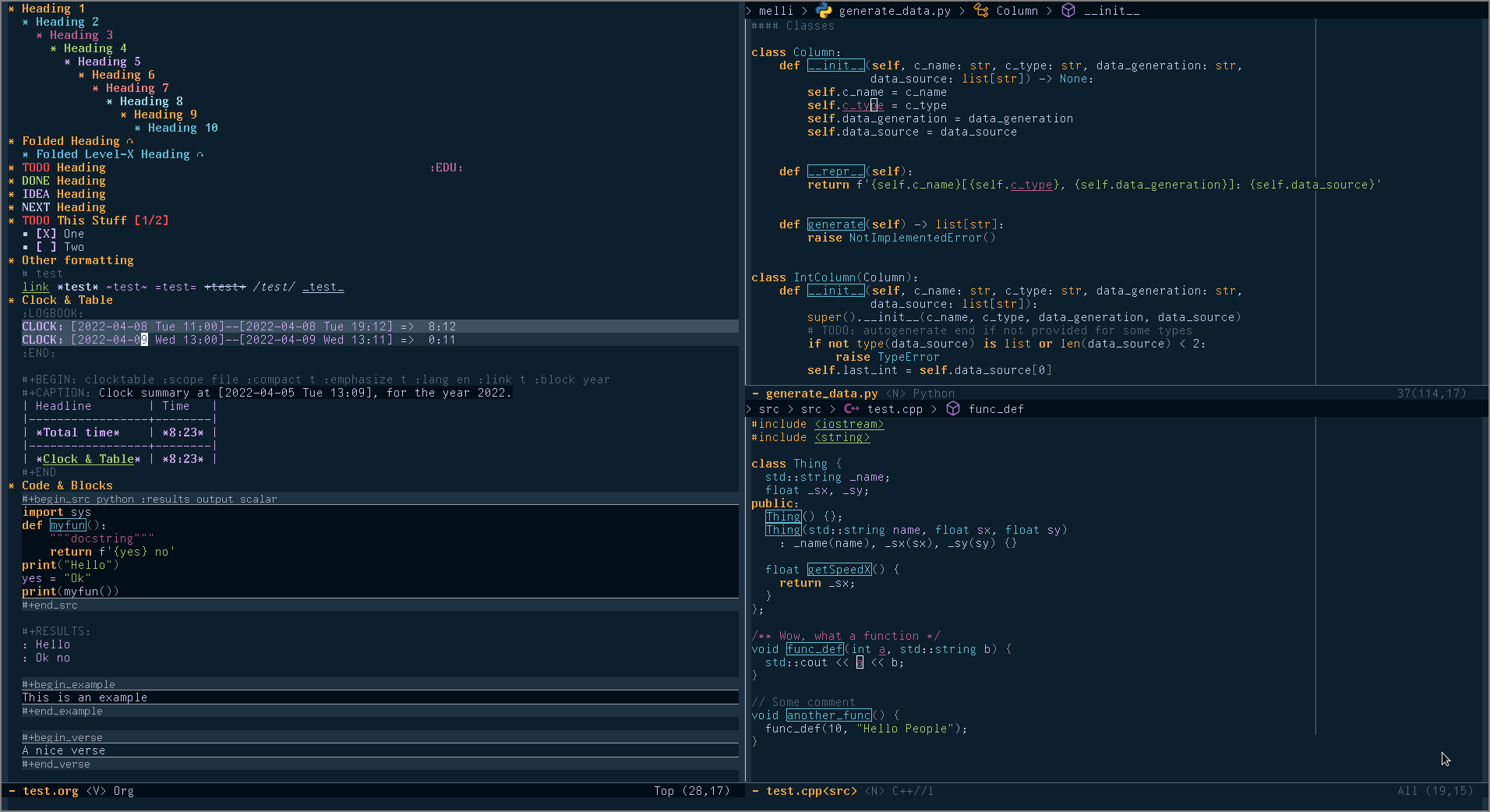1490x812 pixels.
Task: Click the generate method name in Column class
Action: point(835,224)
